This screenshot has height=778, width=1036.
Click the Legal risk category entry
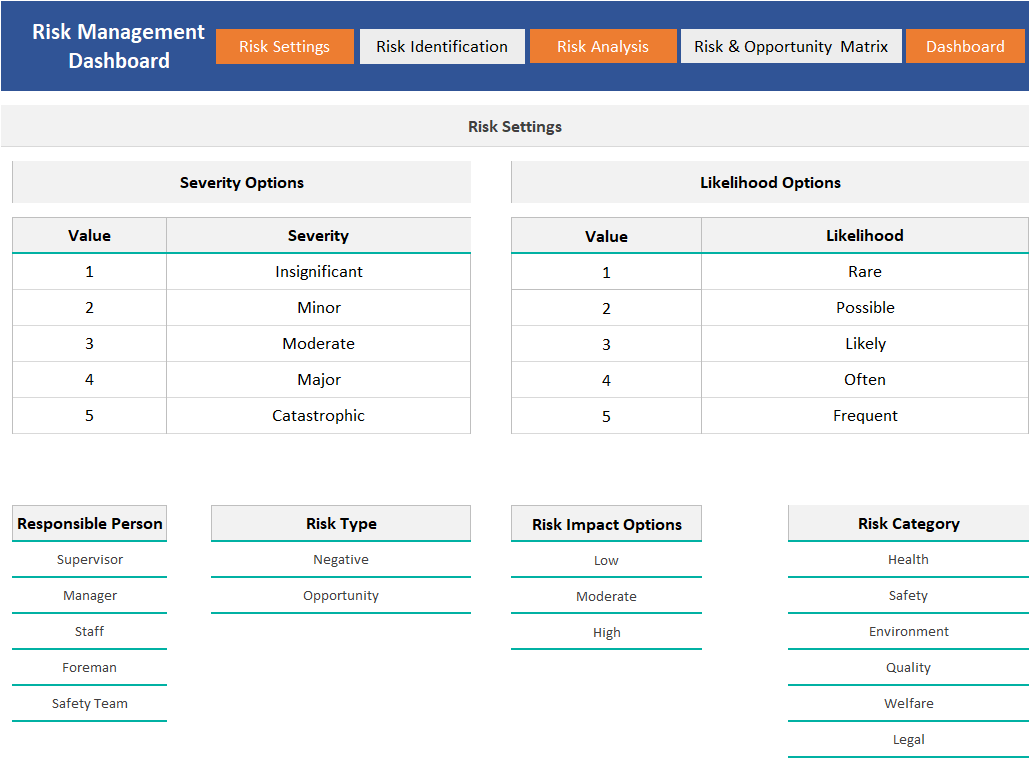pos(908,739)
